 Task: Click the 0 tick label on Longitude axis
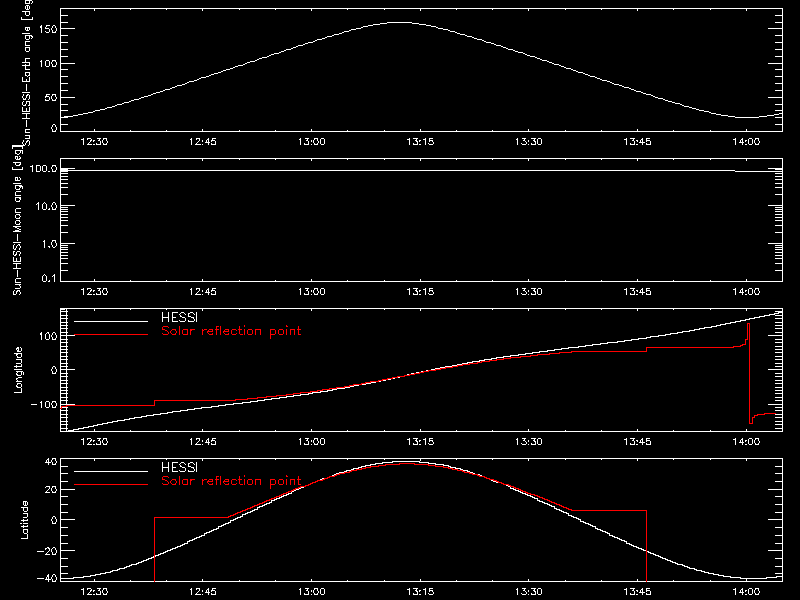[x=54, y=370]
